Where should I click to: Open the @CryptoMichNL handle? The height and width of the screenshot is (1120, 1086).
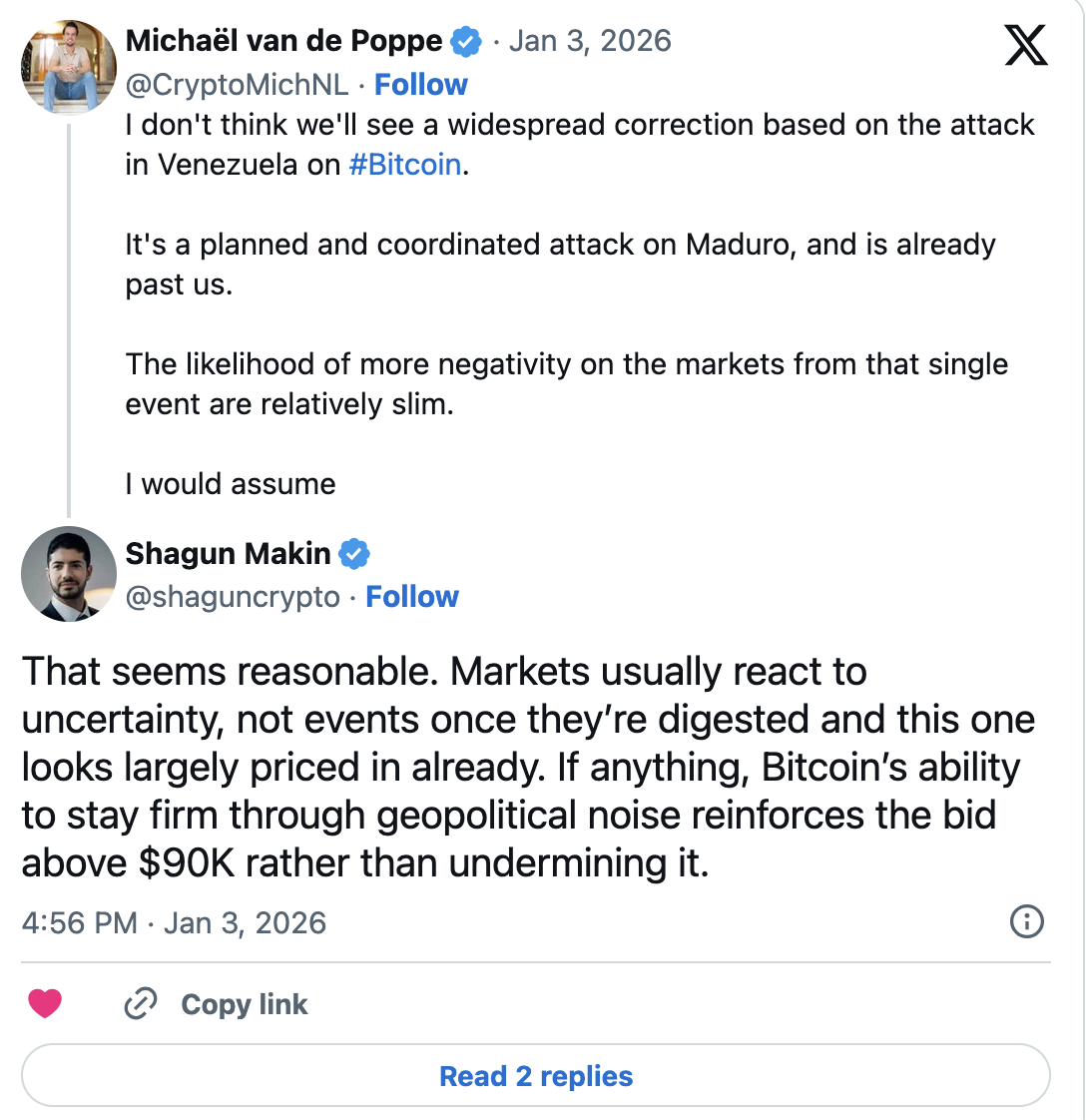click(237, 85)
